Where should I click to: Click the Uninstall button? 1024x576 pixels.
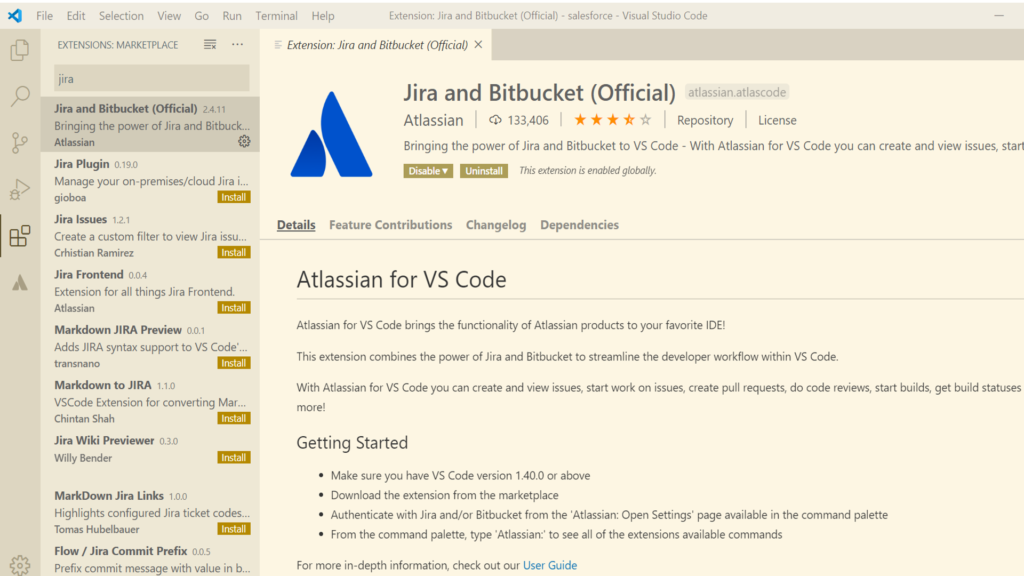pos(484,170)
